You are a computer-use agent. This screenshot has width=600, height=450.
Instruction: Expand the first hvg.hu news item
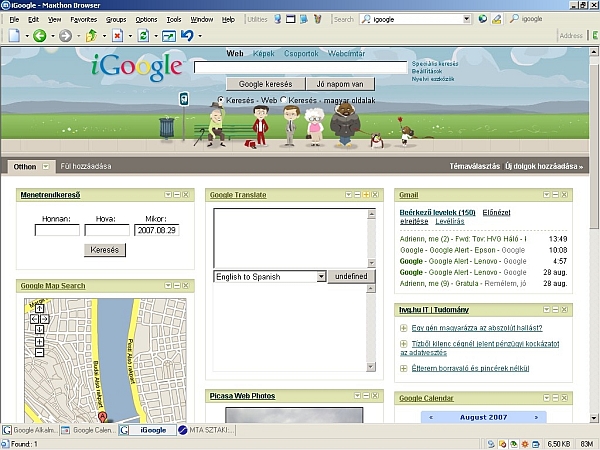403,328
